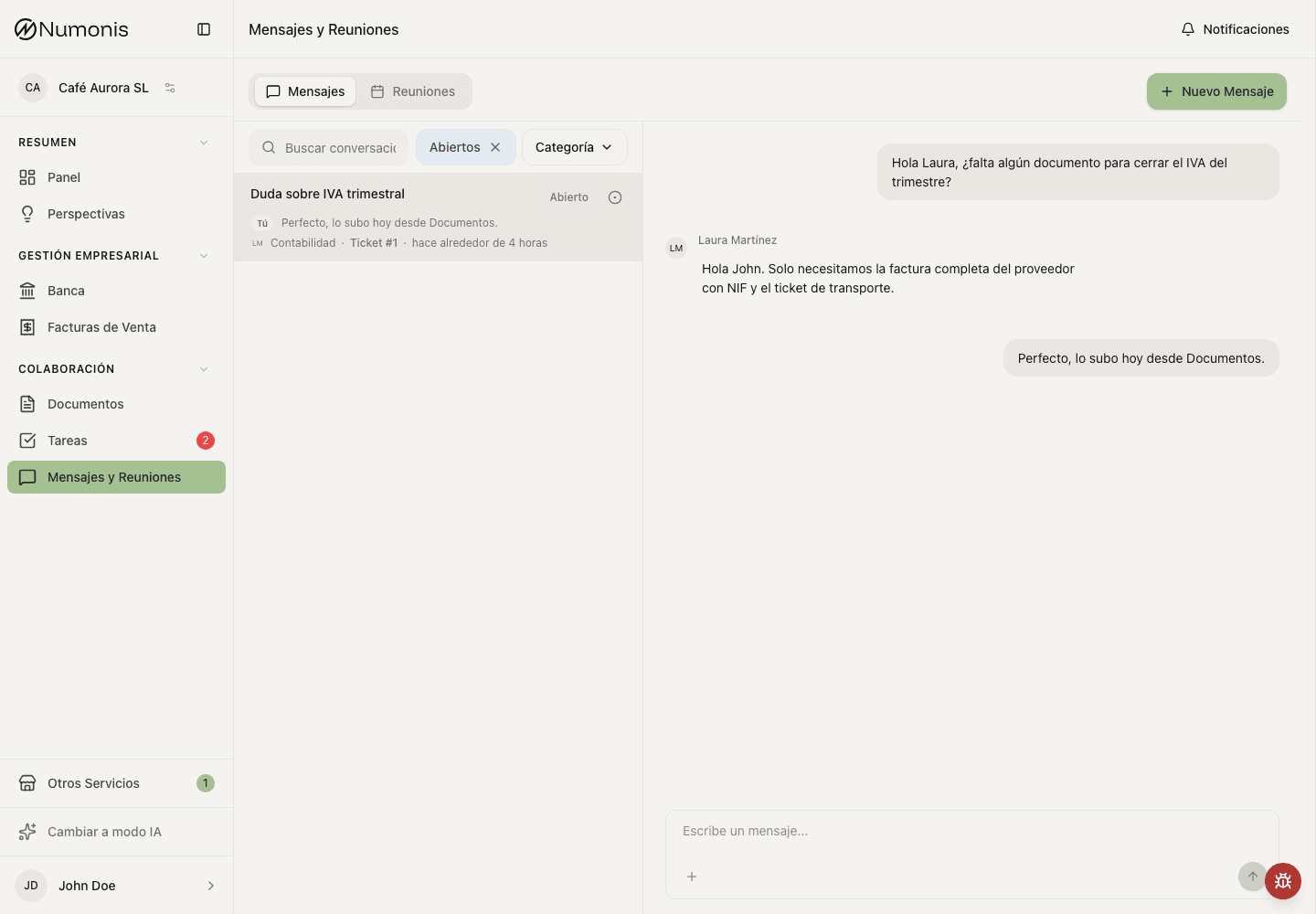Click the Mensajes y Reuniones page title
The width and height of the screenshot is (1316, 914).
point(324,29)
